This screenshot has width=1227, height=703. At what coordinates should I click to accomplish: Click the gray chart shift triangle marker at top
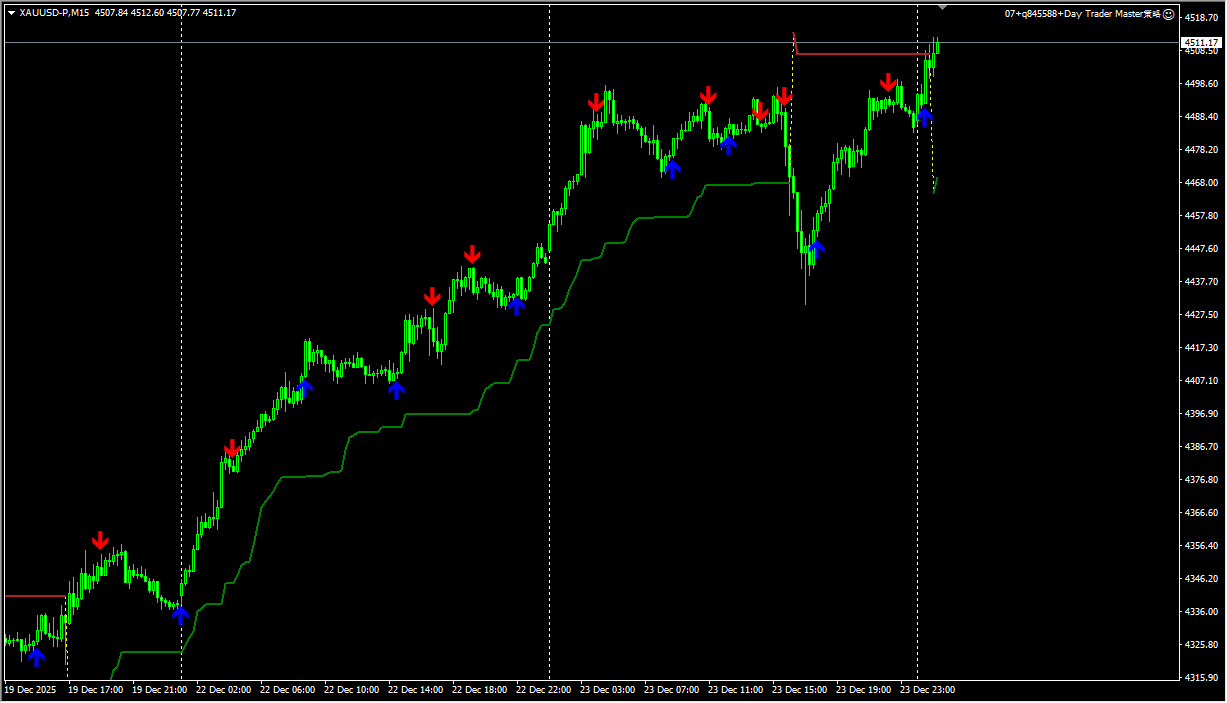click(942, 6)
